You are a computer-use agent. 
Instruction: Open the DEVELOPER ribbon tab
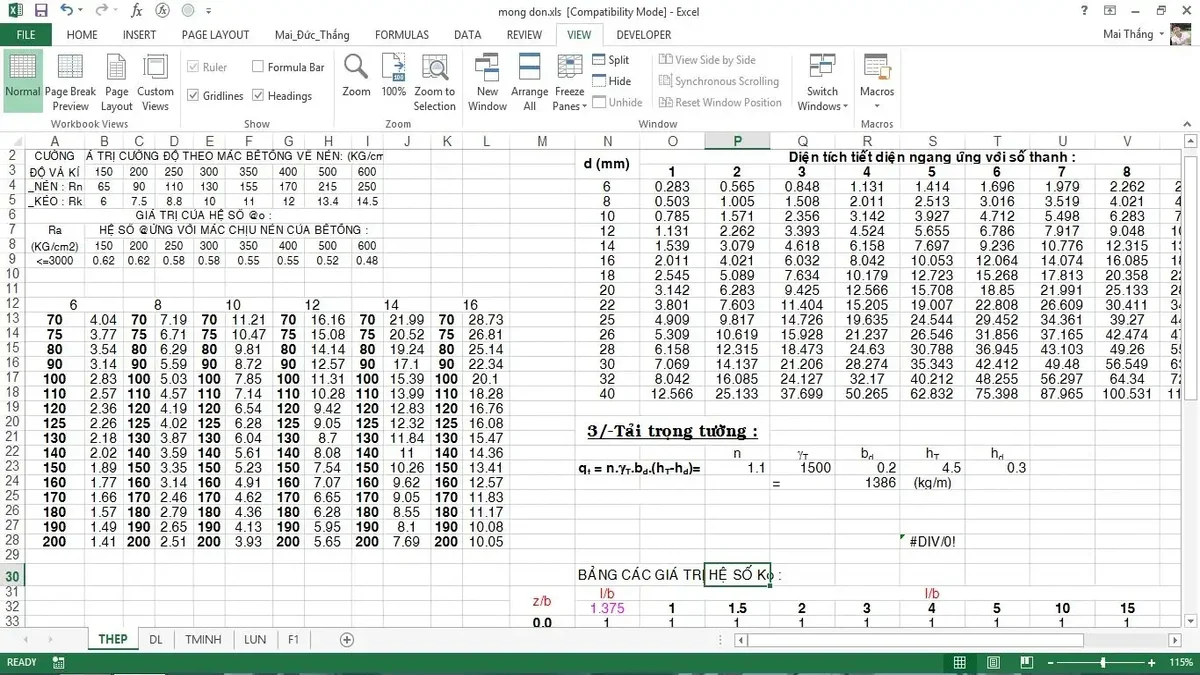pos(643,34)
